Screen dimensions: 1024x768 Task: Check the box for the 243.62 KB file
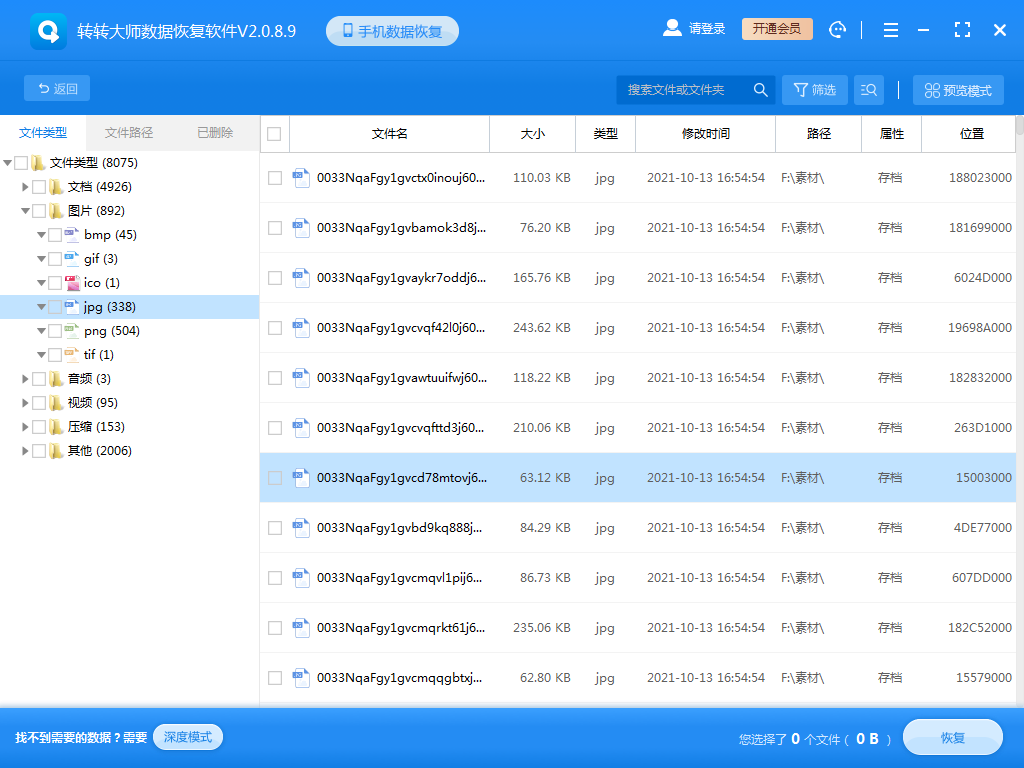275,327
